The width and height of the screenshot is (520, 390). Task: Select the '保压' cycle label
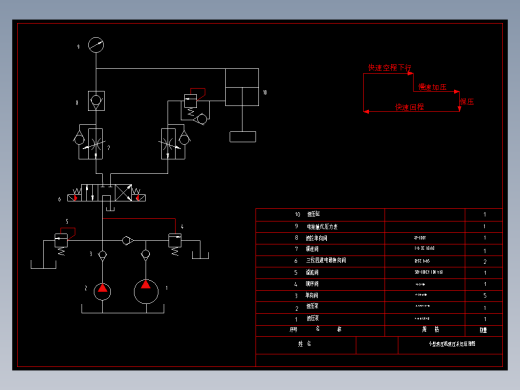pos(467,102)
